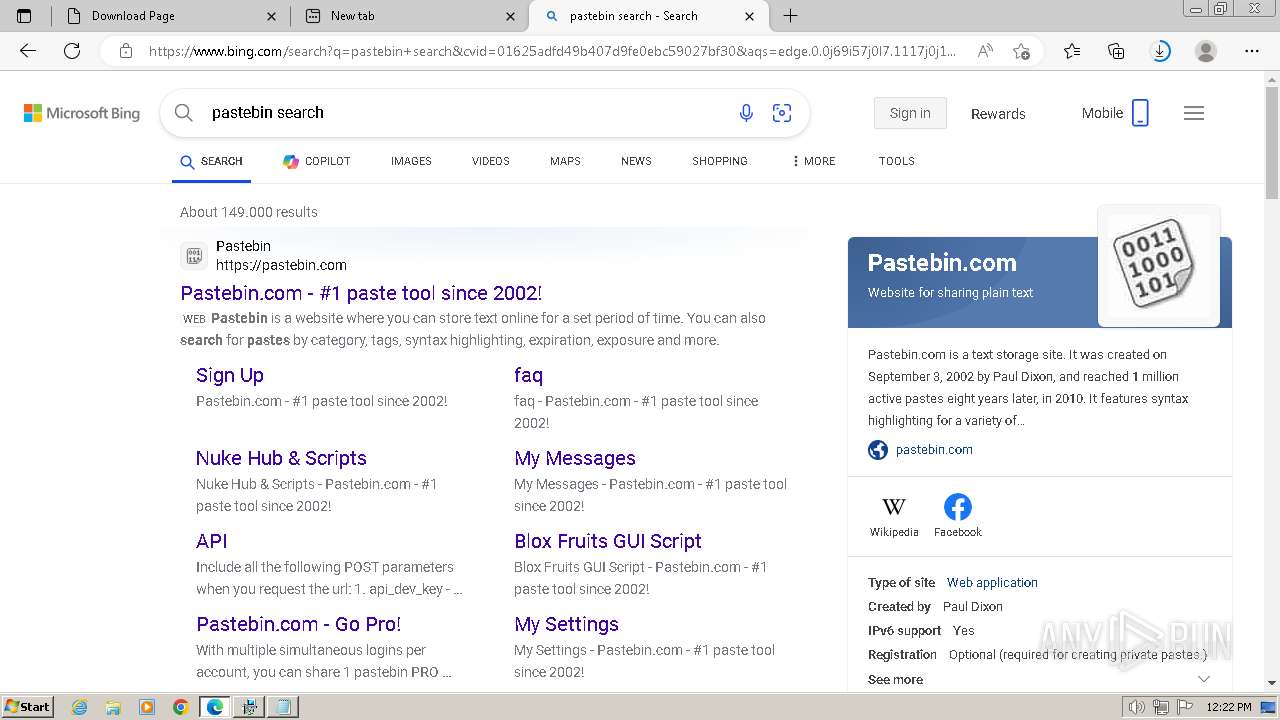Viewport: 1280px width, 720px height.
Task: Open the Favorites list icon
Action: tap(1072, 51)
